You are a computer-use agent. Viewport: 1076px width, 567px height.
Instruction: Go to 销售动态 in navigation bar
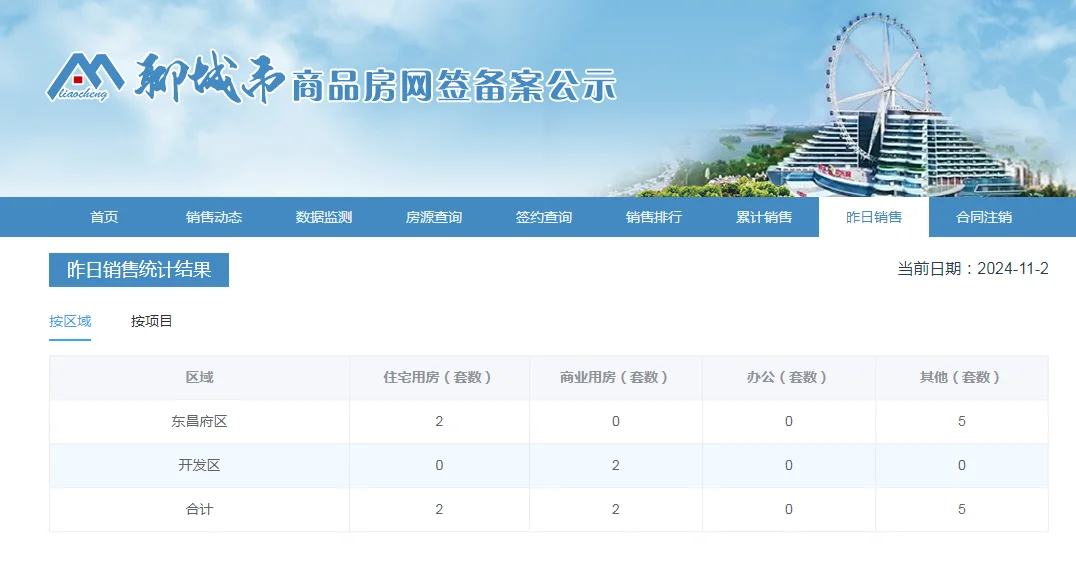tap(214, 217)
